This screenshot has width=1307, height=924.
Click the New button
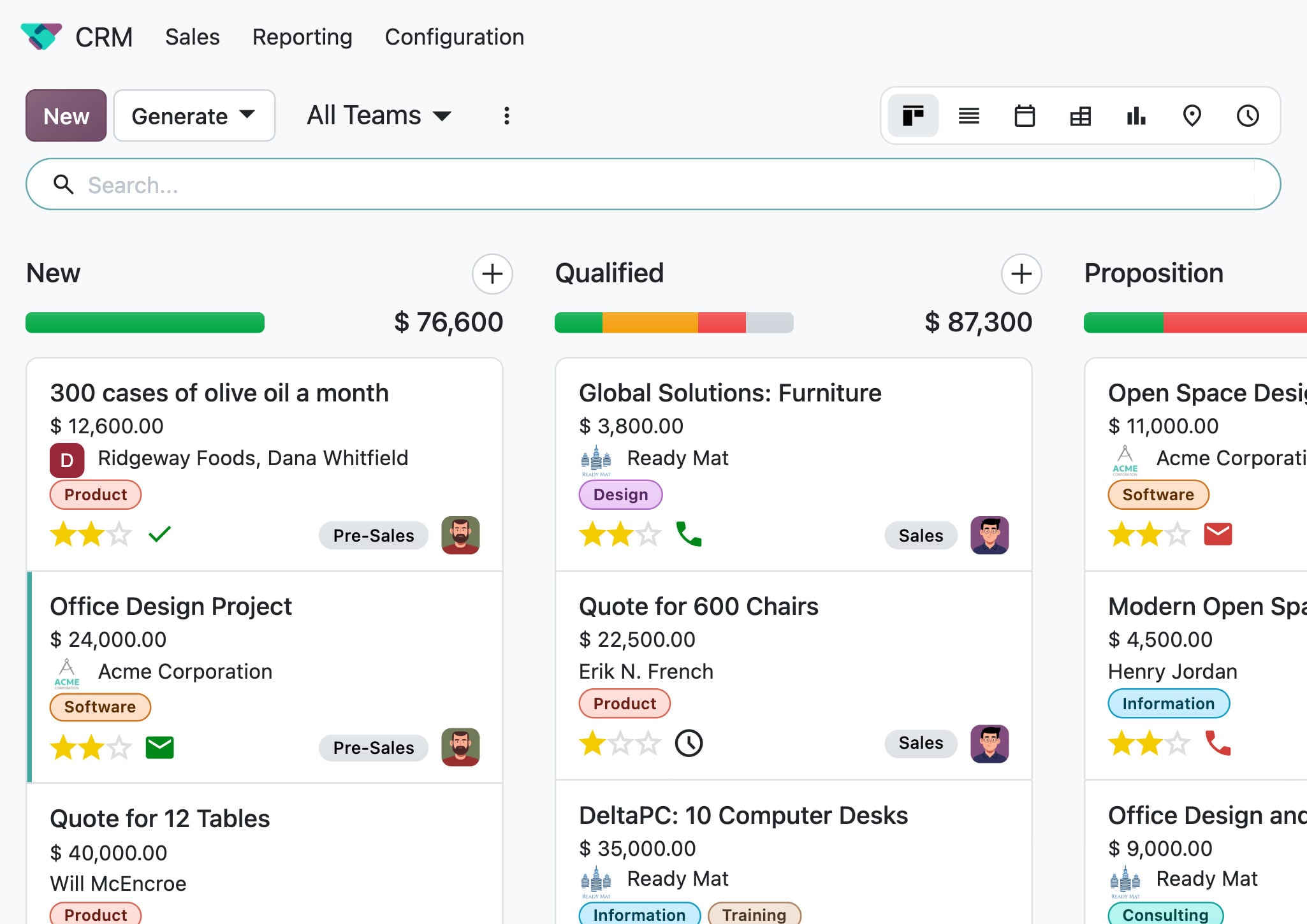[x=66, y=116]
